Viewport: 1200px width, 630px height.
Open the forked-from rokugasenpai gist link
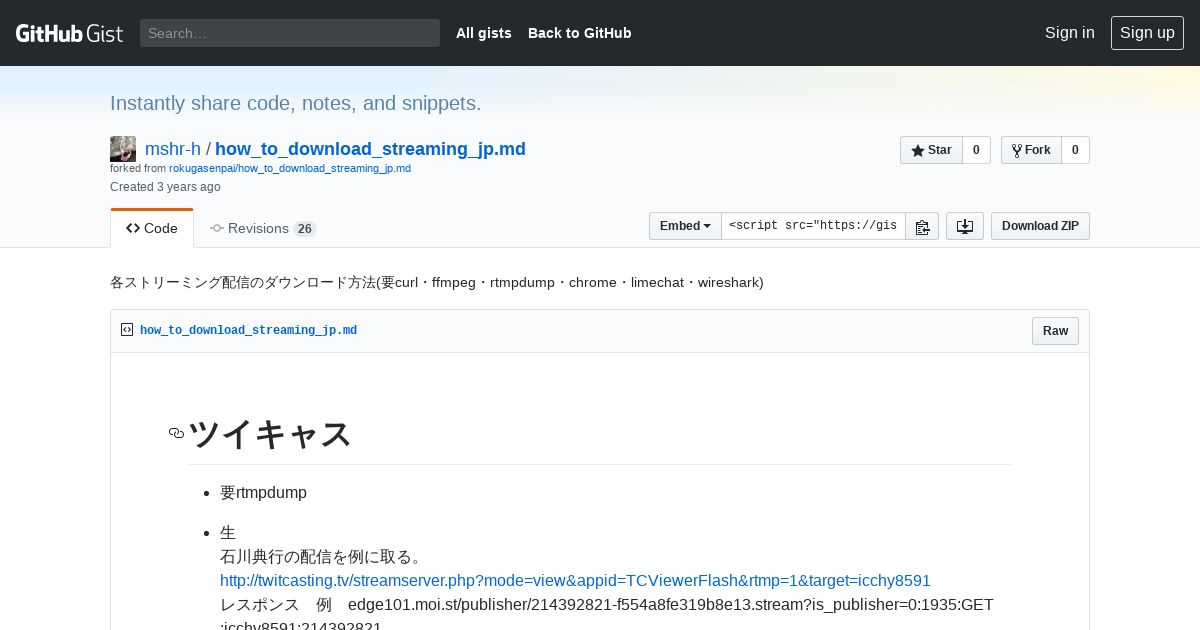(290, 168)
